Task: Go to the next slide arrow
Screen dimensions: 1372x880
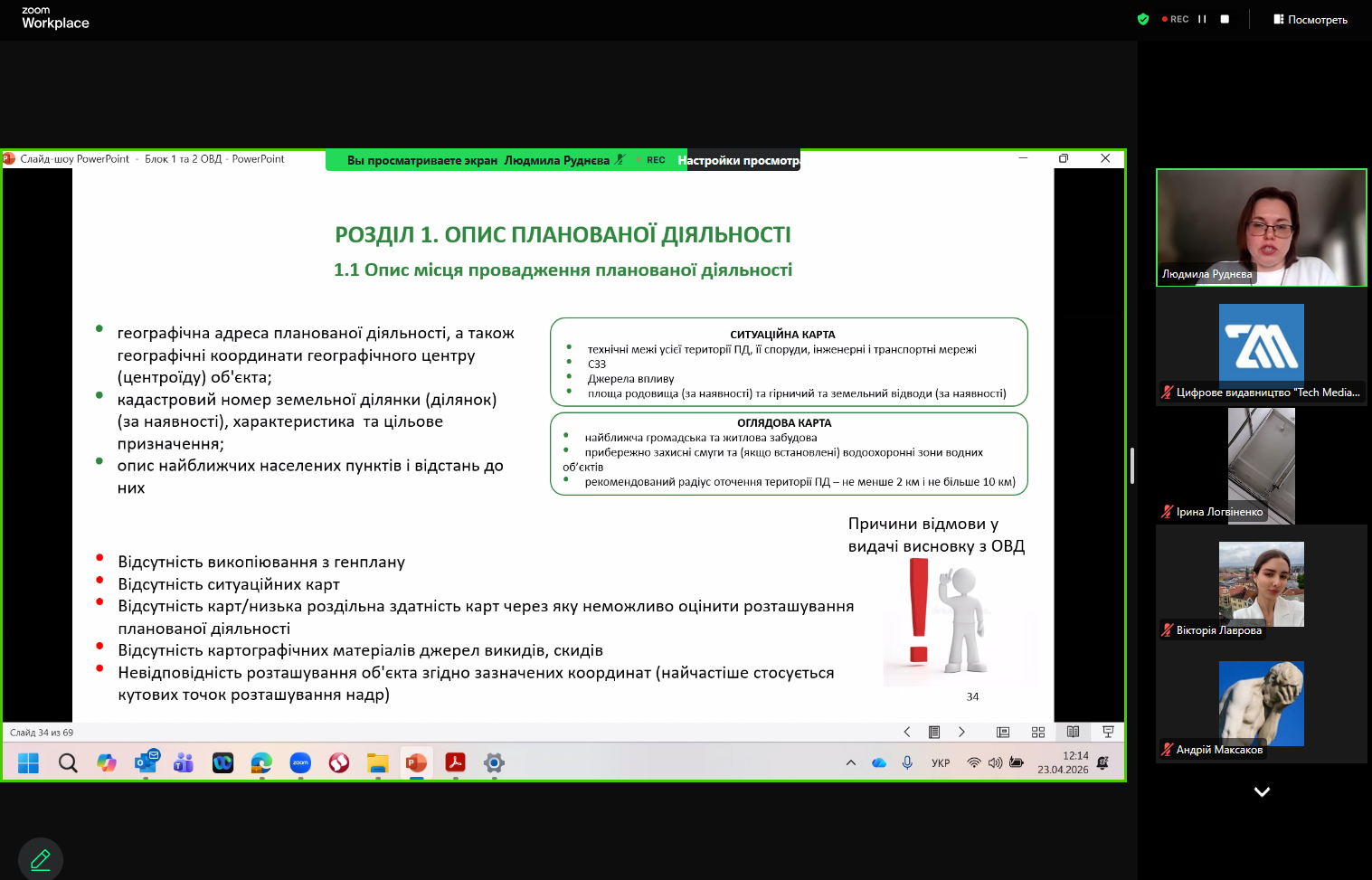Action: pos(961,732)
